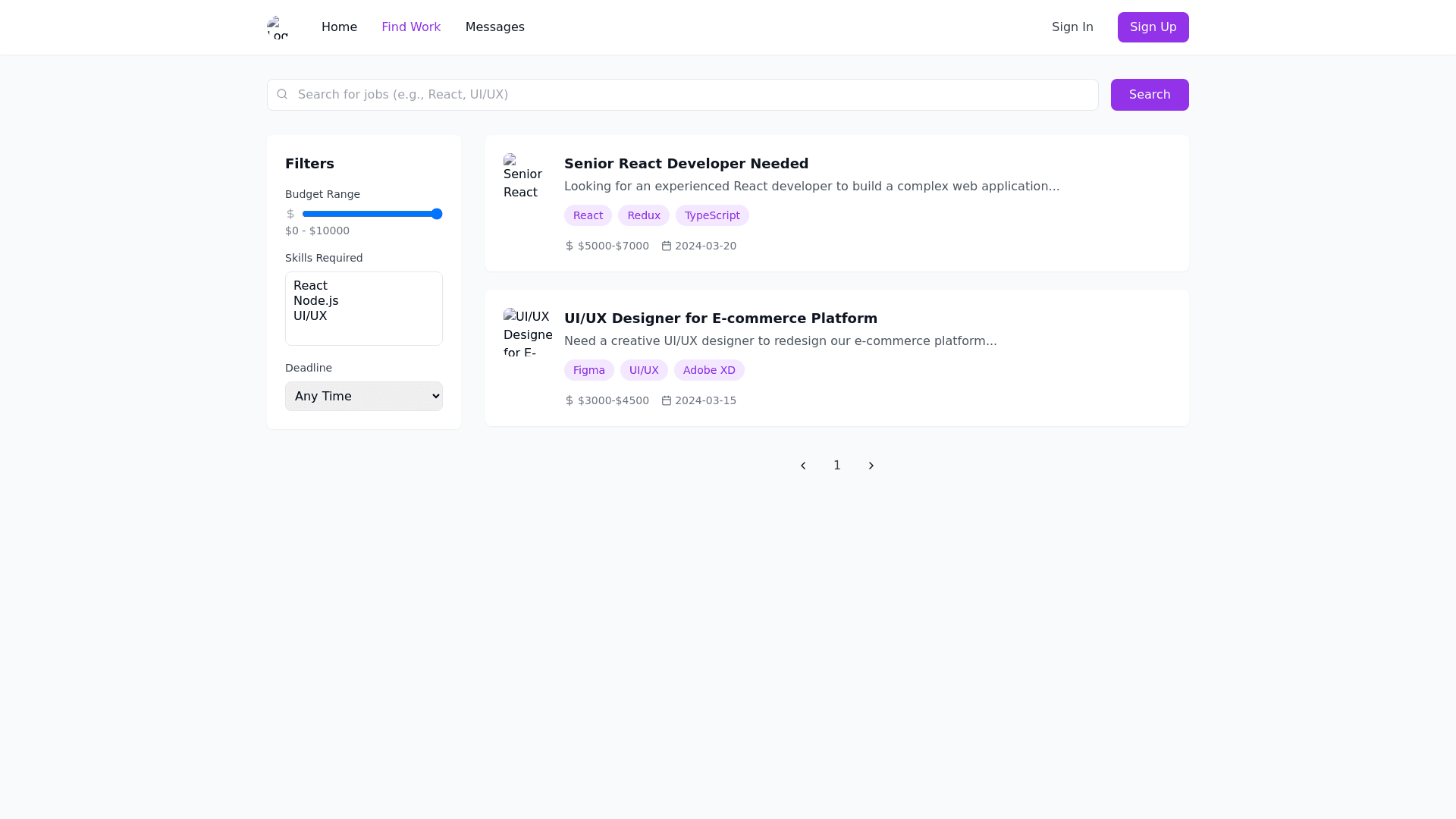Select UI/UX in the Skills Required list
Image resolution: width=1456 pixels, height=819 pixels.
[x=311, y=316]
